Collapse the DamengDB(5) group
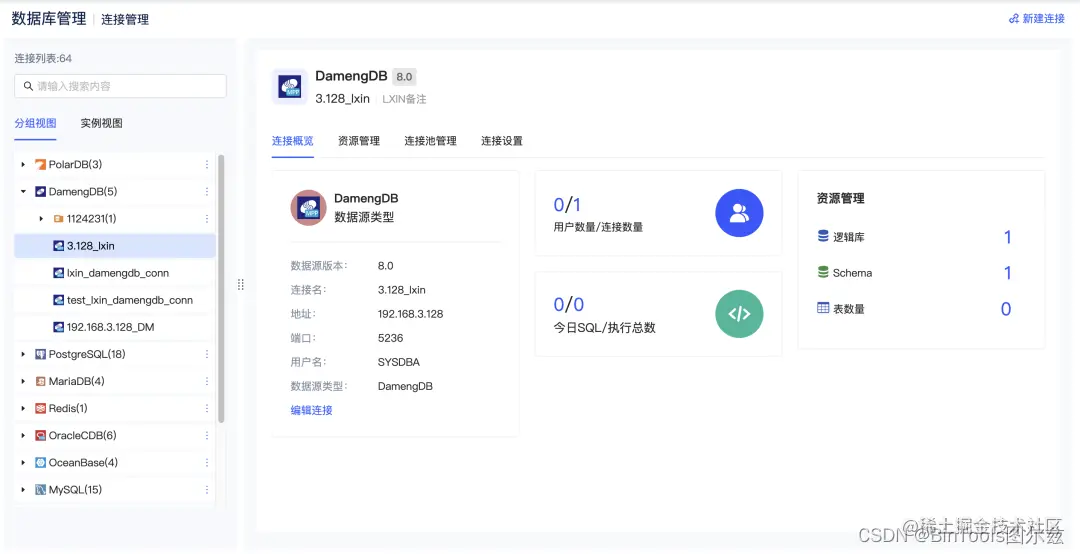The width and height of the screenshot is (1080, 554). (x=23, y=192)
